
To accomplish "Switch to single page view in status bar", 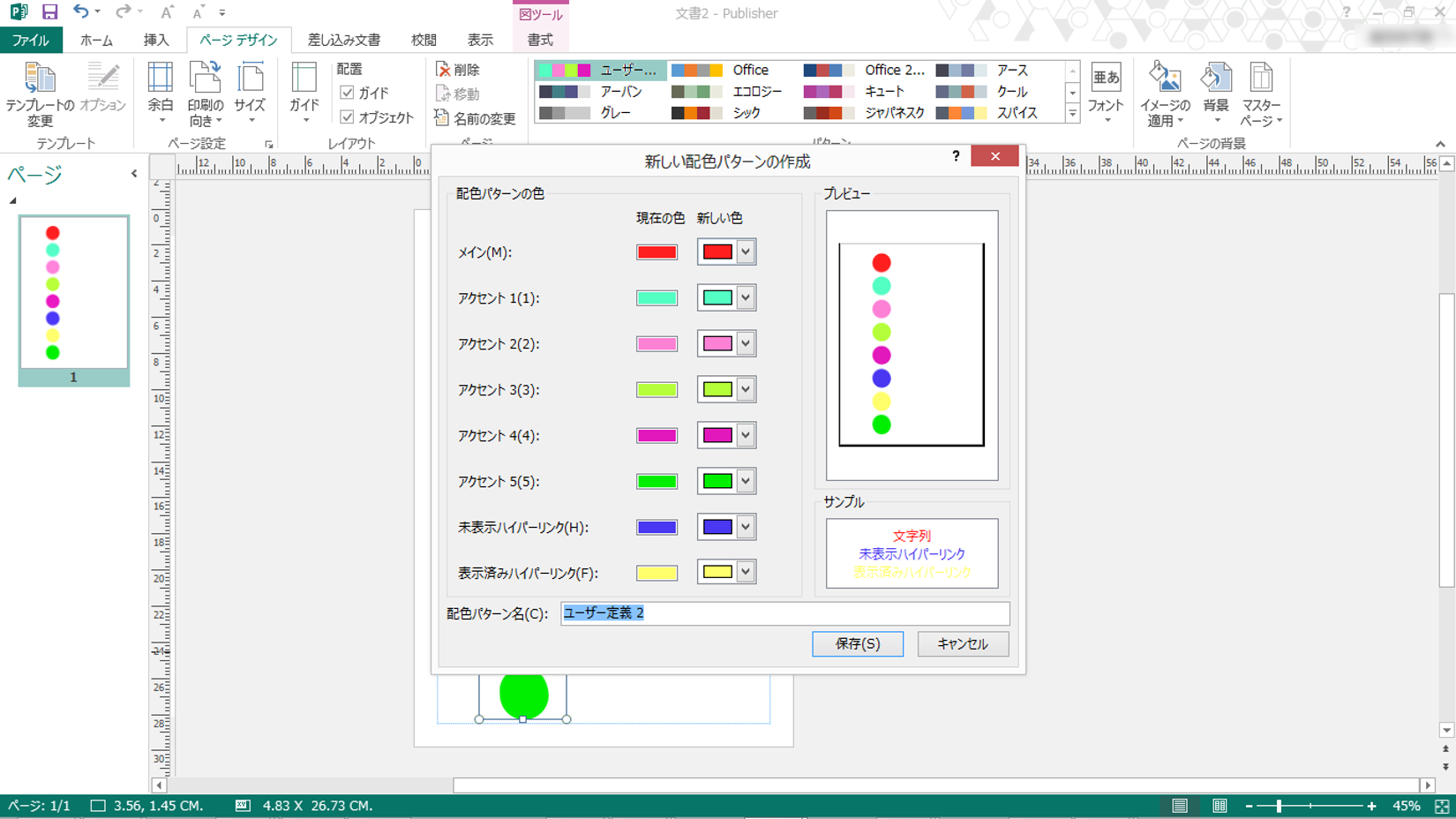I will [1180, 806].
